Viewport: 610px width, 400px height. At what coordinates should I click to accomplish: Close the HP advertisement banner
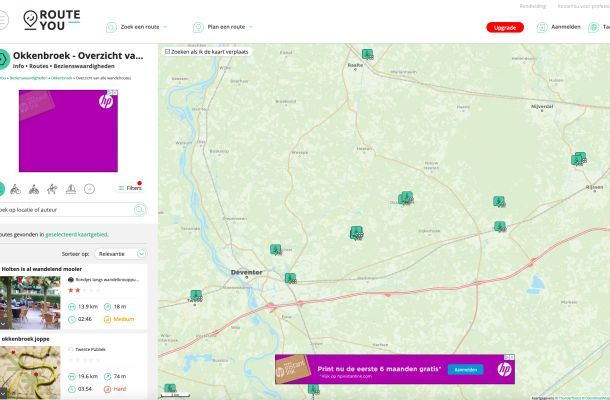coord(510,357)
